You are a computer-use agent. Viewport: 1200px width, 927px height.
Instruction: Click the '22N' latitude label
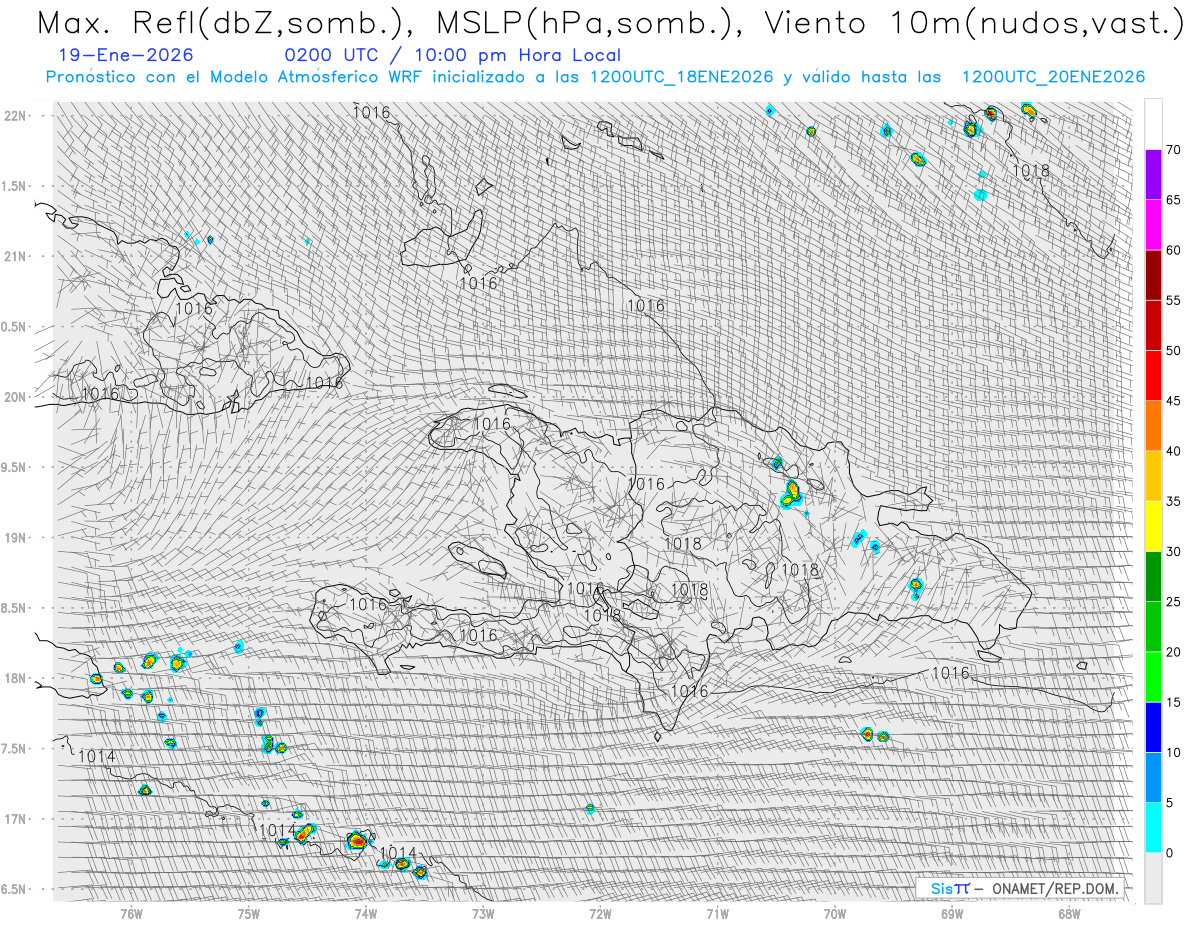tap(14, 116)
